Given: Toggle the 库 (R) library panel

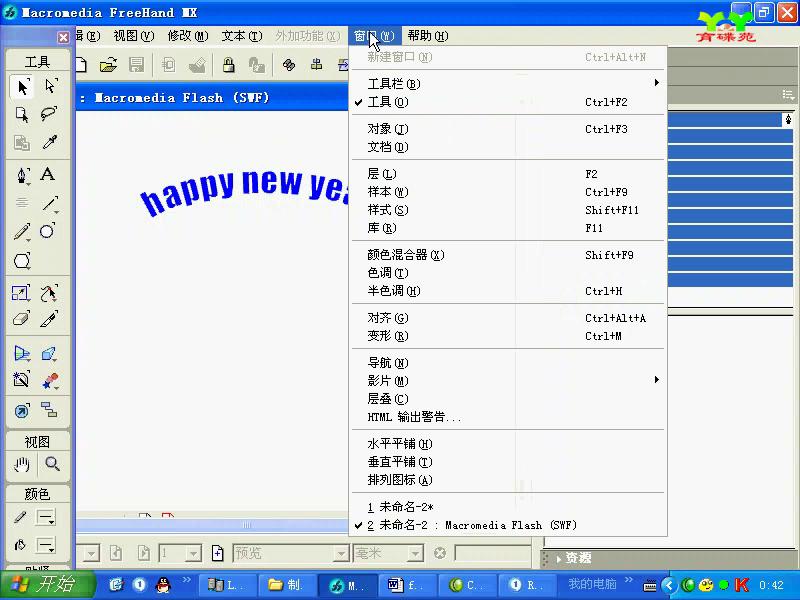Looking at the screenshot, I should point(508,228).
